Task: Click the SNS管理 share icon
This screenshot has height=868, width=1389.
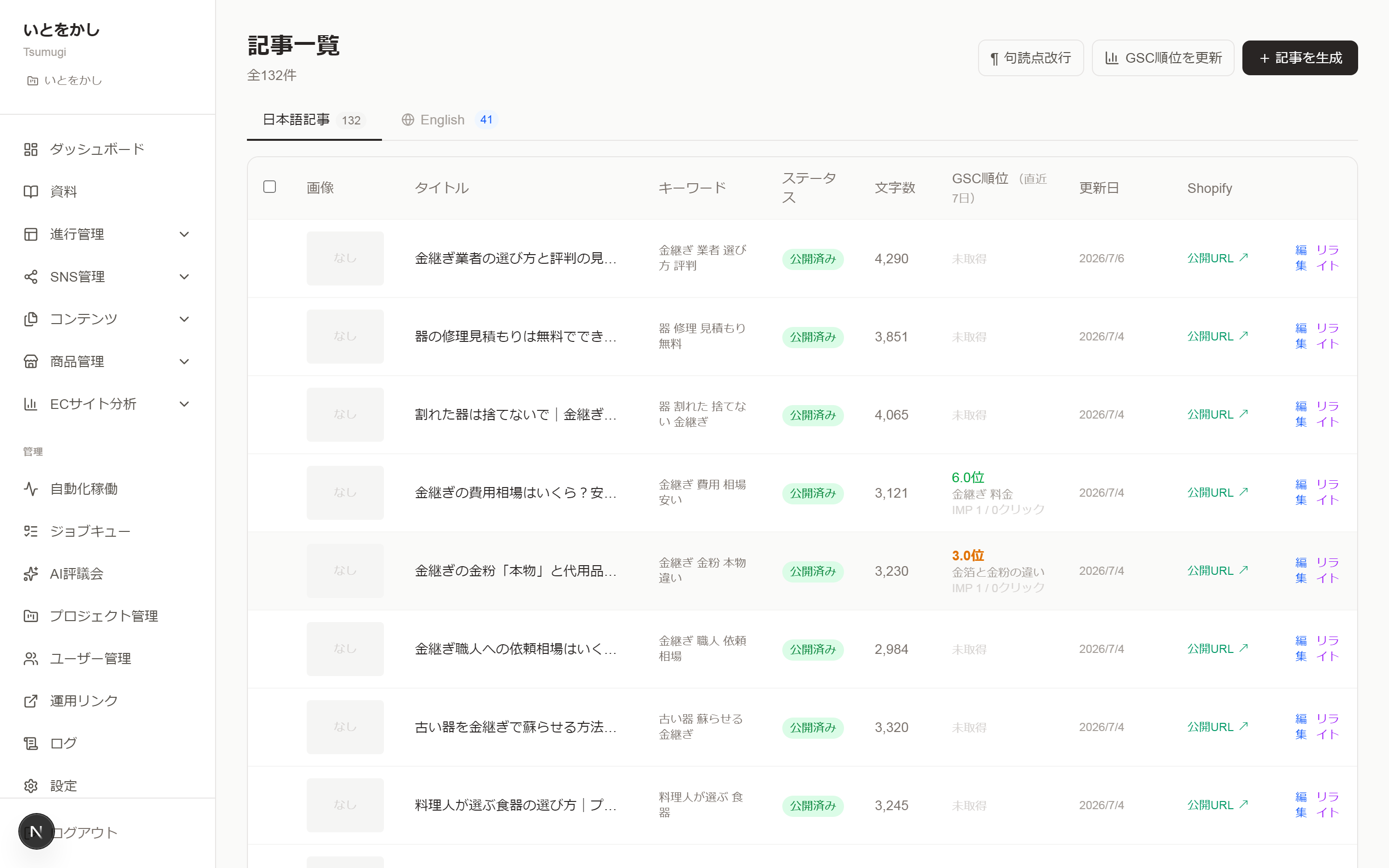Action: 31,277
